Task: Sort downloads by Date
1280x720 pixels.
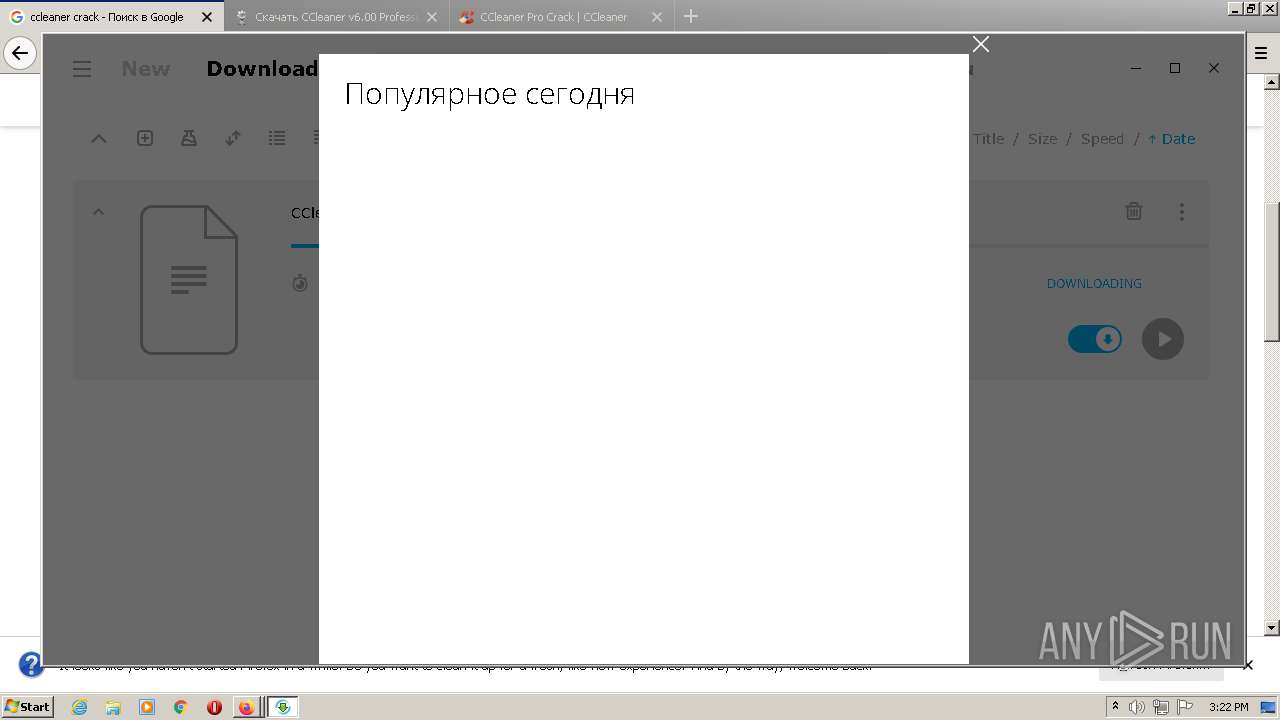Action: tap(1171, 139)
